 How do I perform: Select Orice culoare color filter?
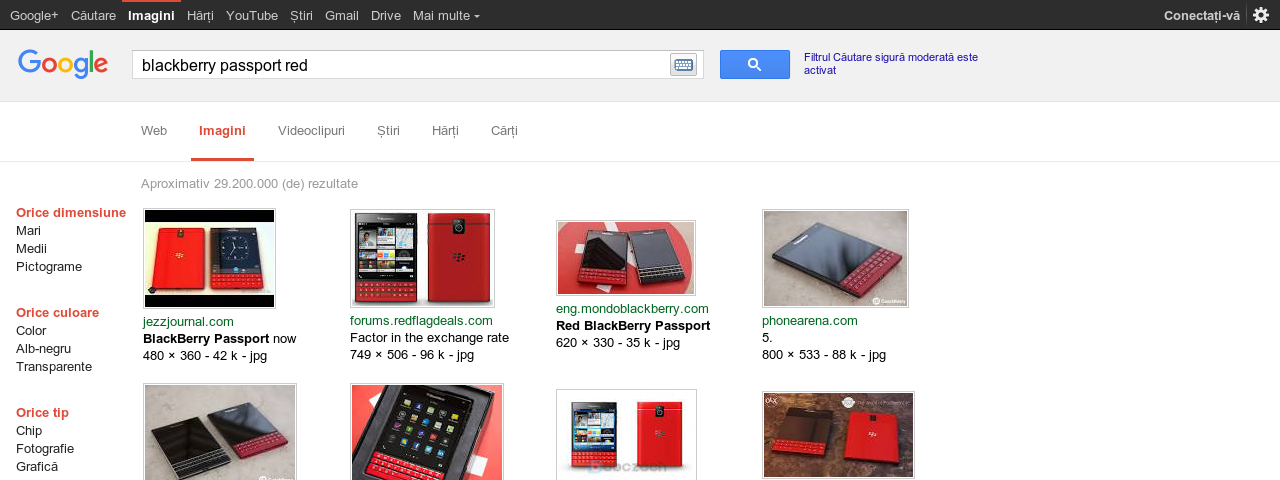coord(57,312)
